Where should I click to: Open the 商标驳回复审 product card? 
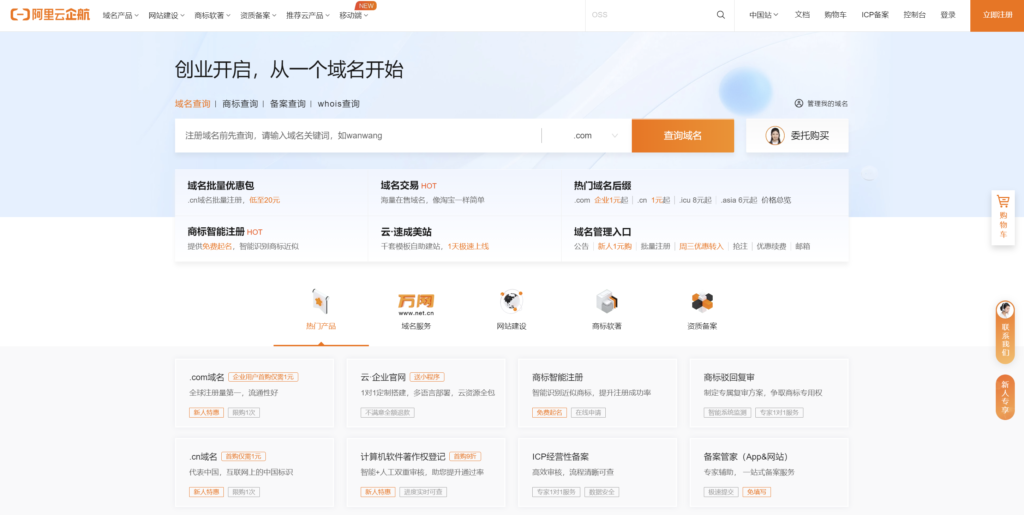tap(769, 393)
